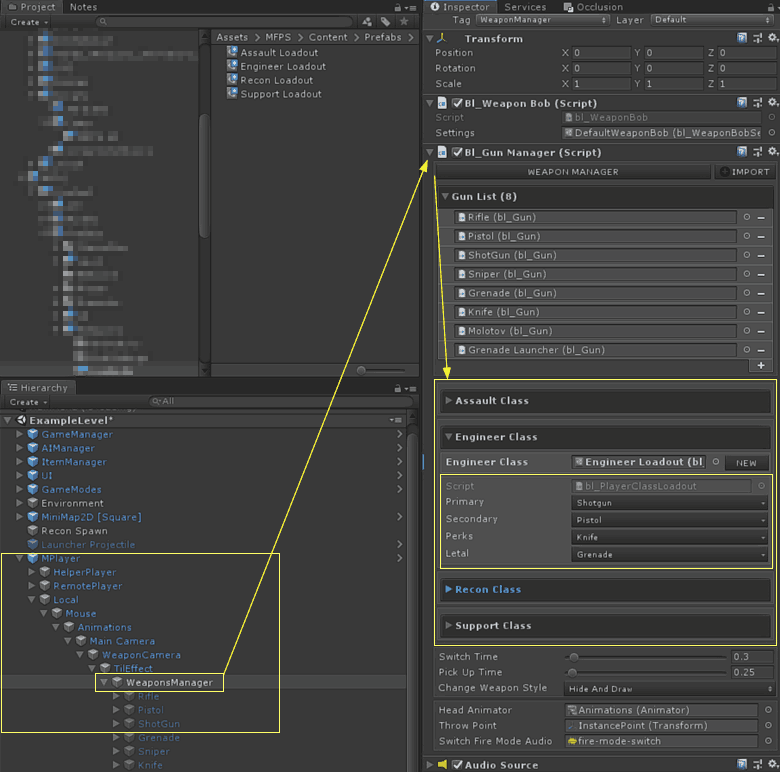The image size is (780, 772).
Task: Click the Transform component gear icon
Action: coord(771,38)
